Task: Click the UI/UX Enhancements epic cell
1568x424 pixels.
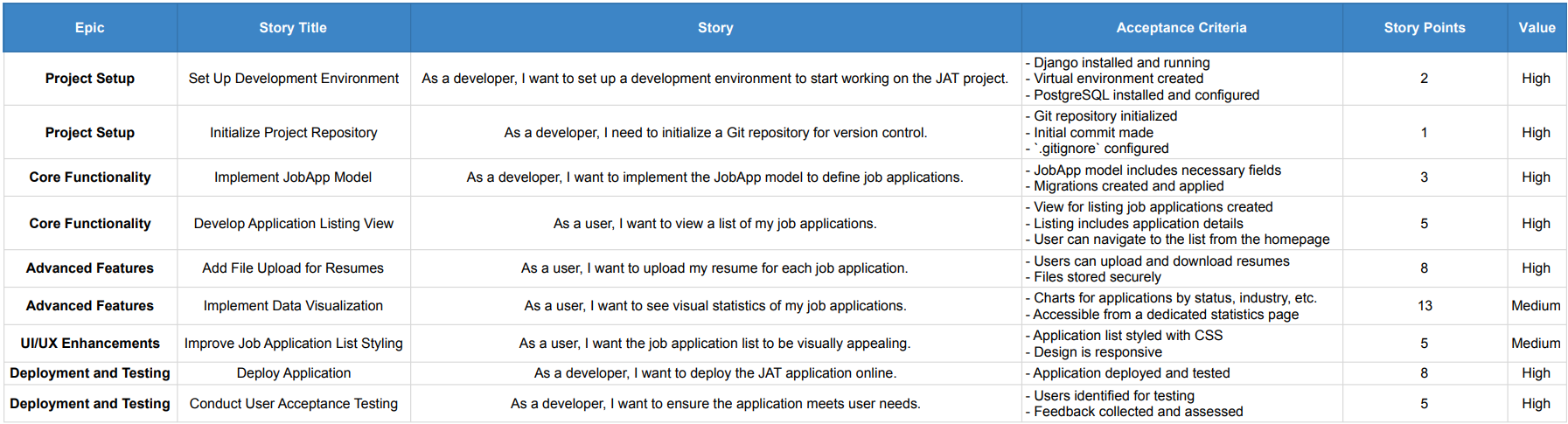Action: coord(90,344)
